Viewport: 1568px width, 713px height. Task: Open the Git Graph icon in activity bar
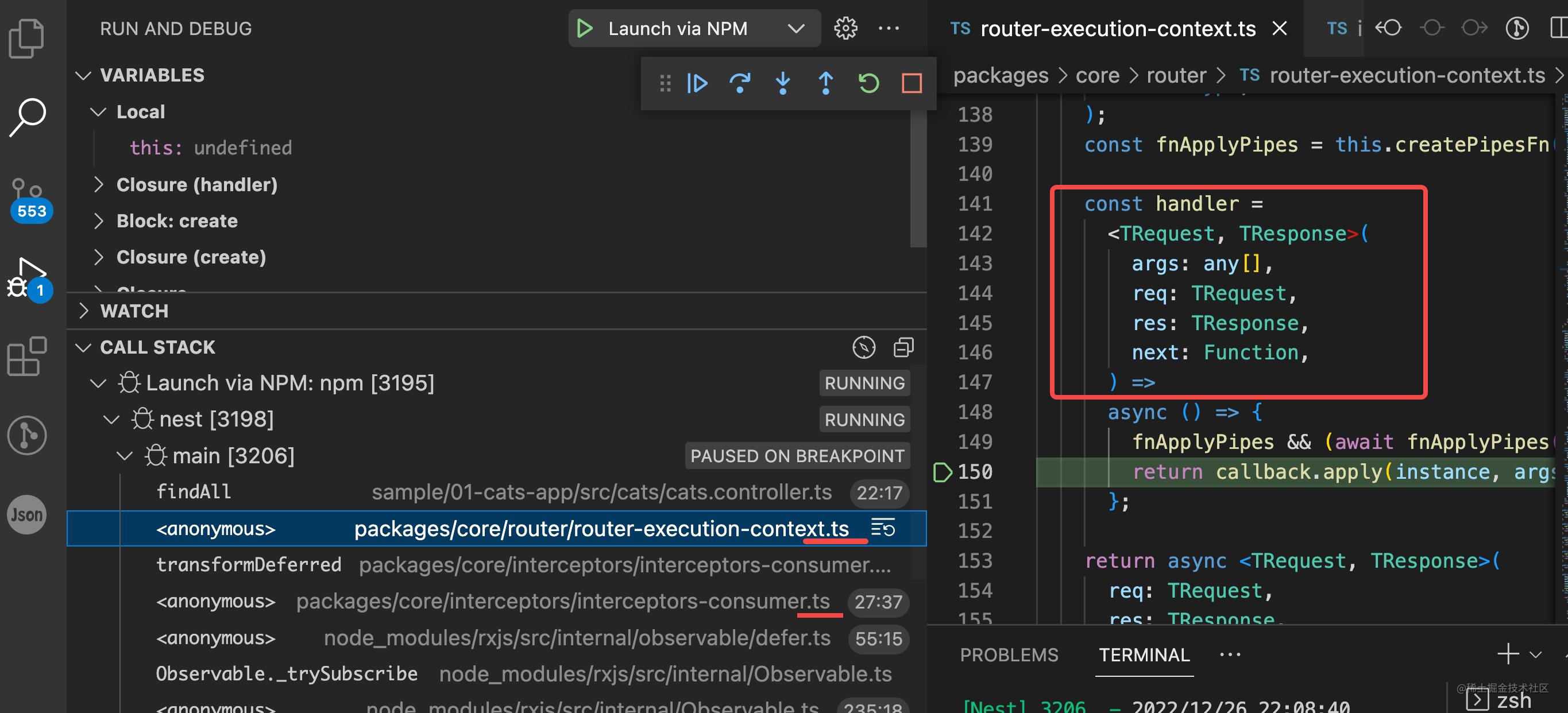point(27,436)
